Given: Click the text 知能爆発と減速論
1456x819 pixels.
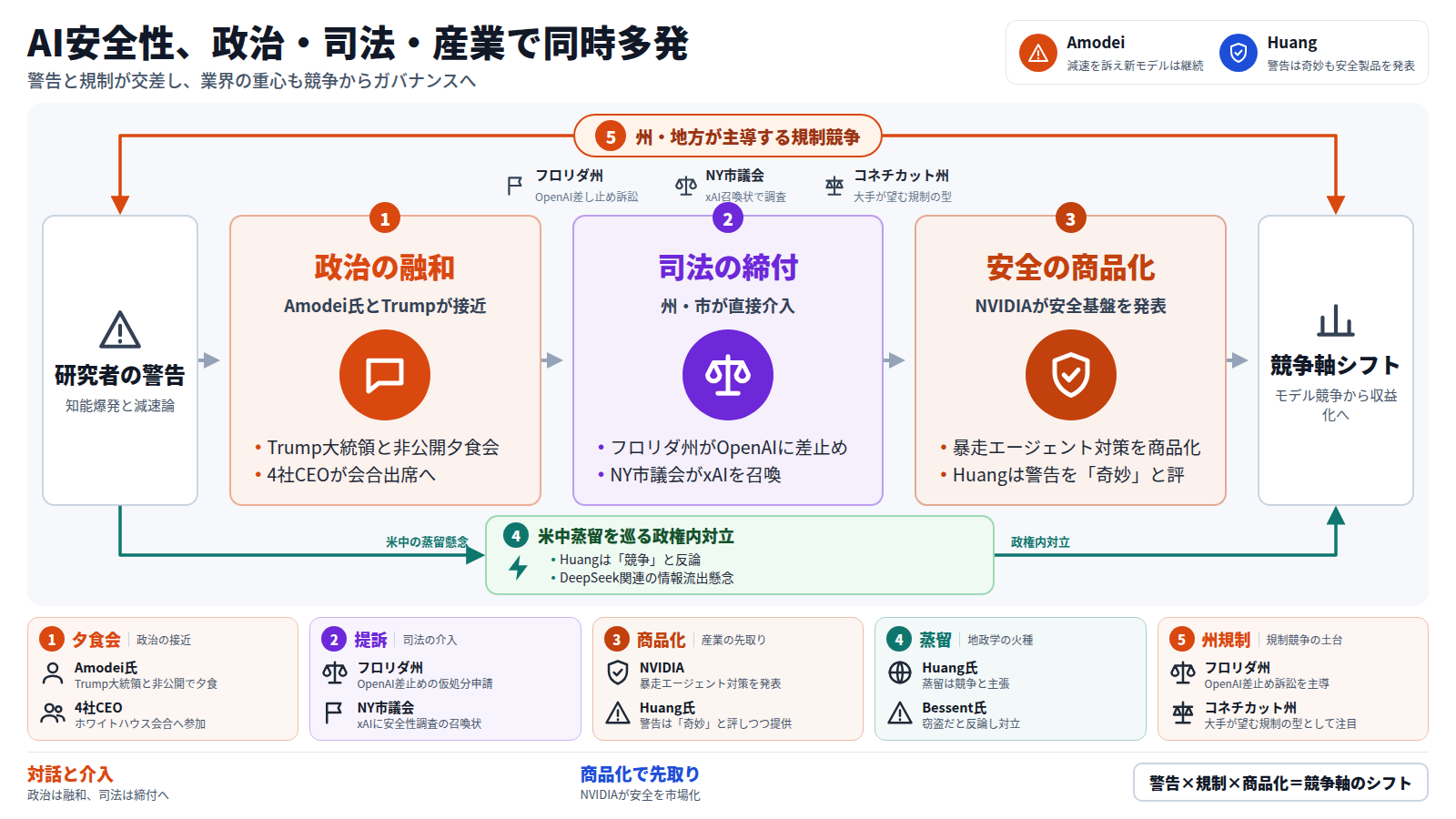Looking at the screenshot, I should [120, 406].
